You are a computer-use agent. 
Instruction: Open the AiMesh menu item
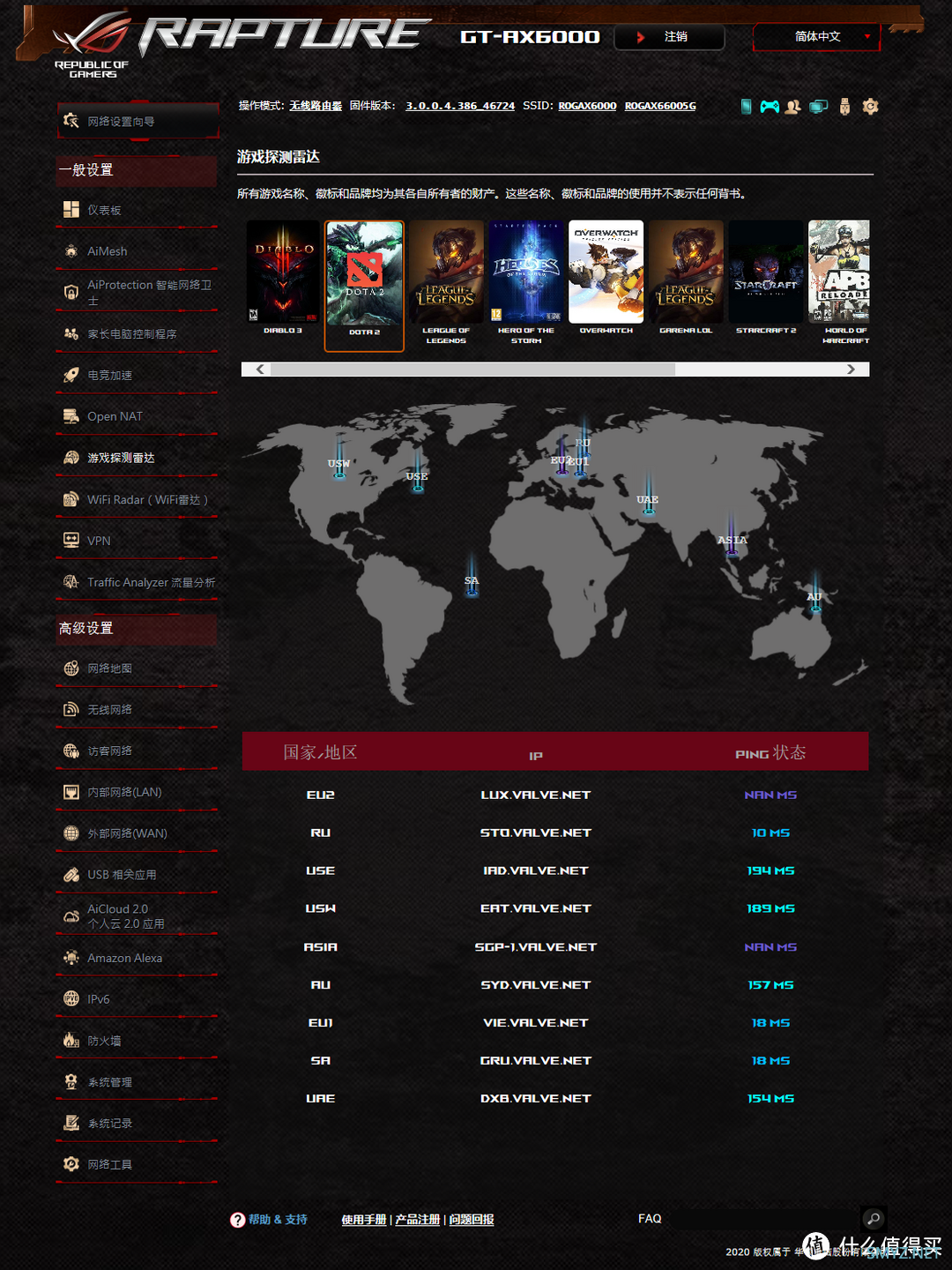pos(108,251)
